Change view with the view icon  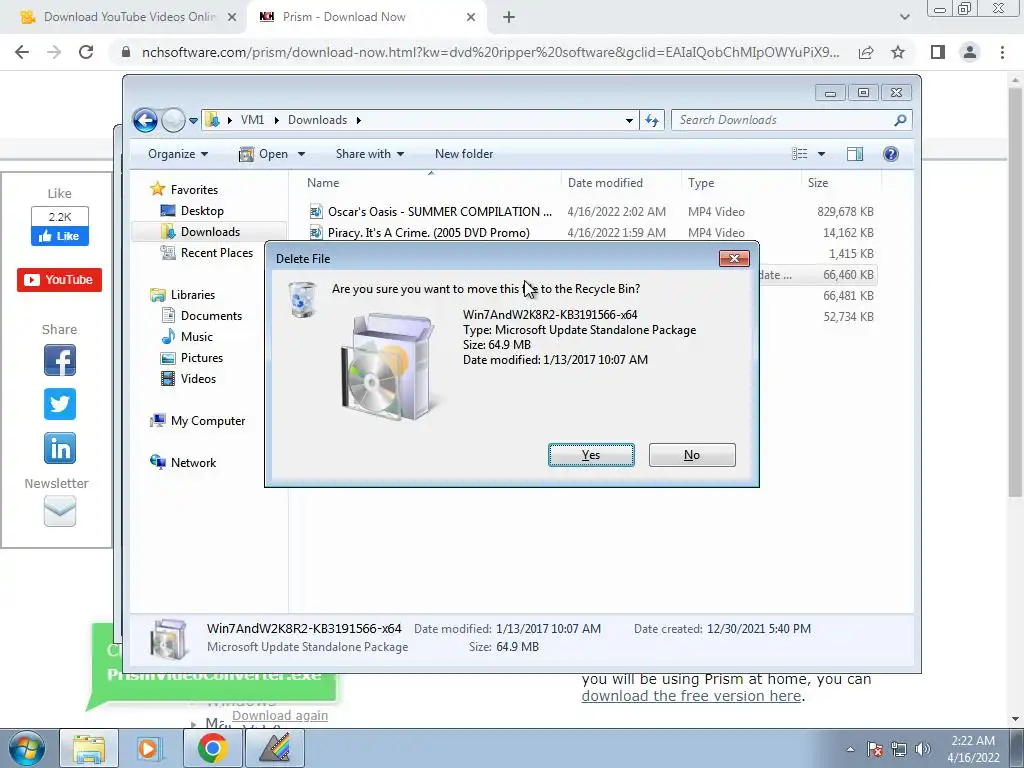[x=799, y=154]
